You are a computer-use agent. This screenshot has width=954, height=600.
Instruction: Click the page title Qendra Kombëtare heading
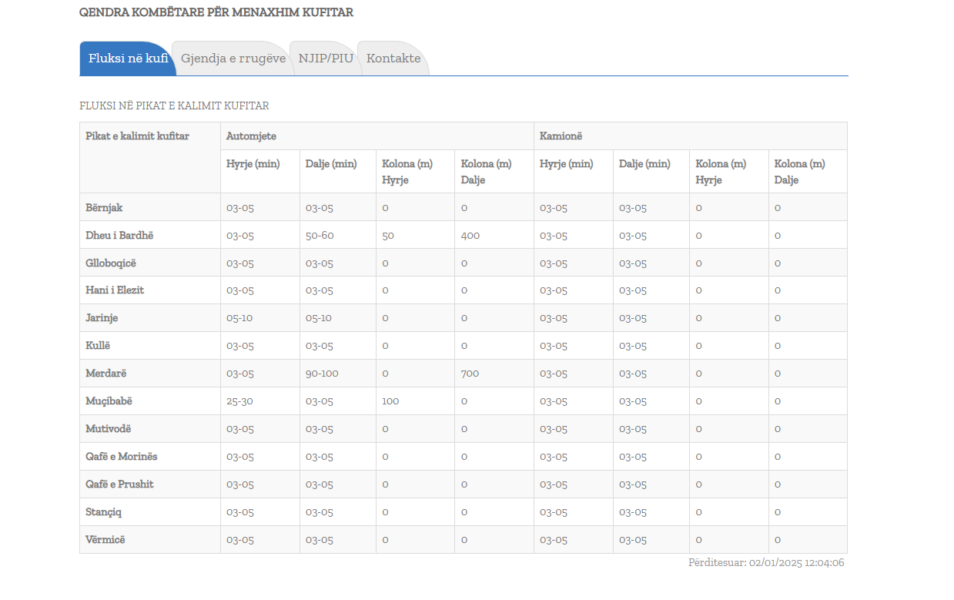(x=216, y=13)
